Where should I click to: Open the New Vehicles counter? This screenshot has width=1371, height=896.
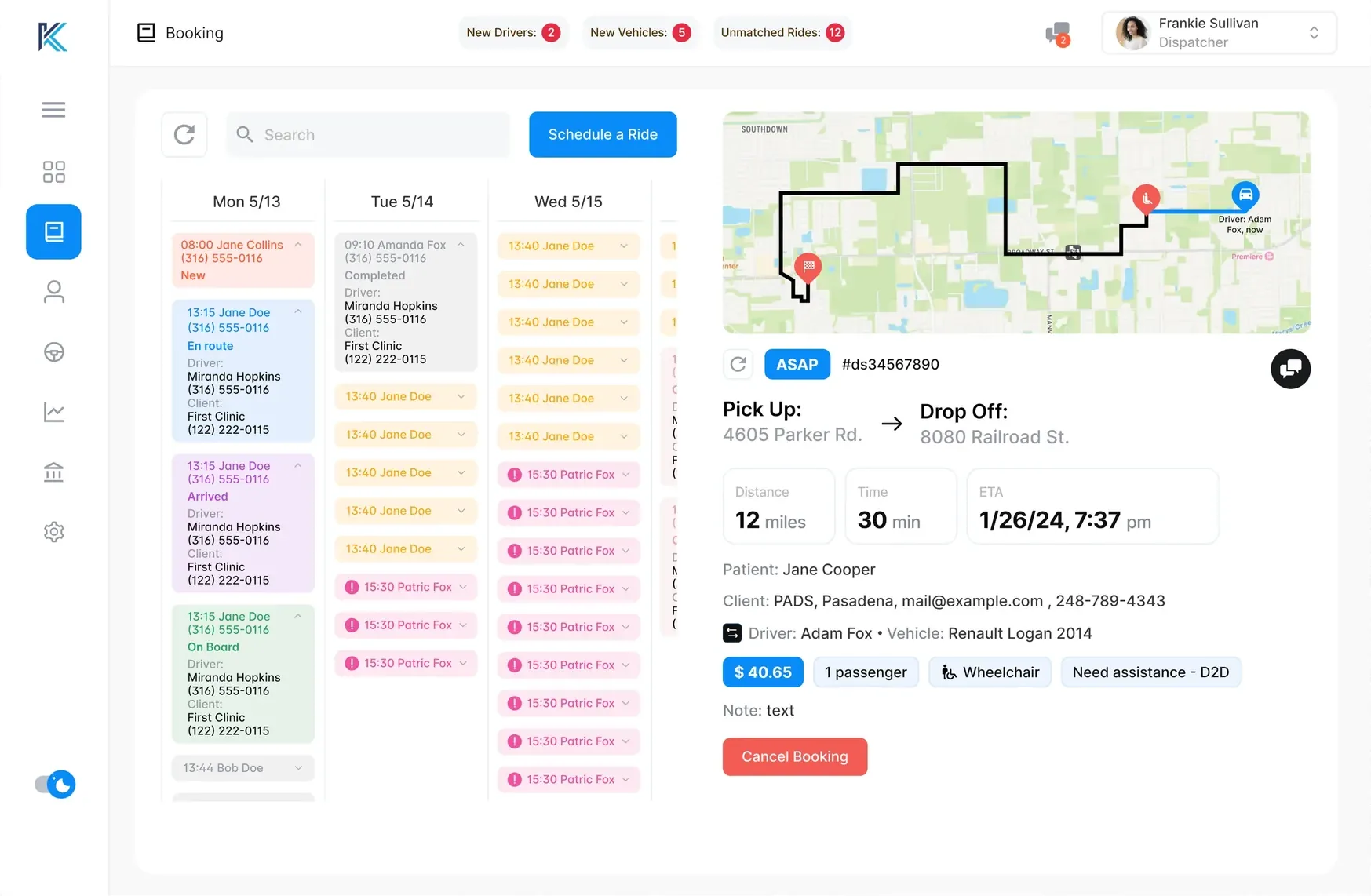tap(640, 33)
